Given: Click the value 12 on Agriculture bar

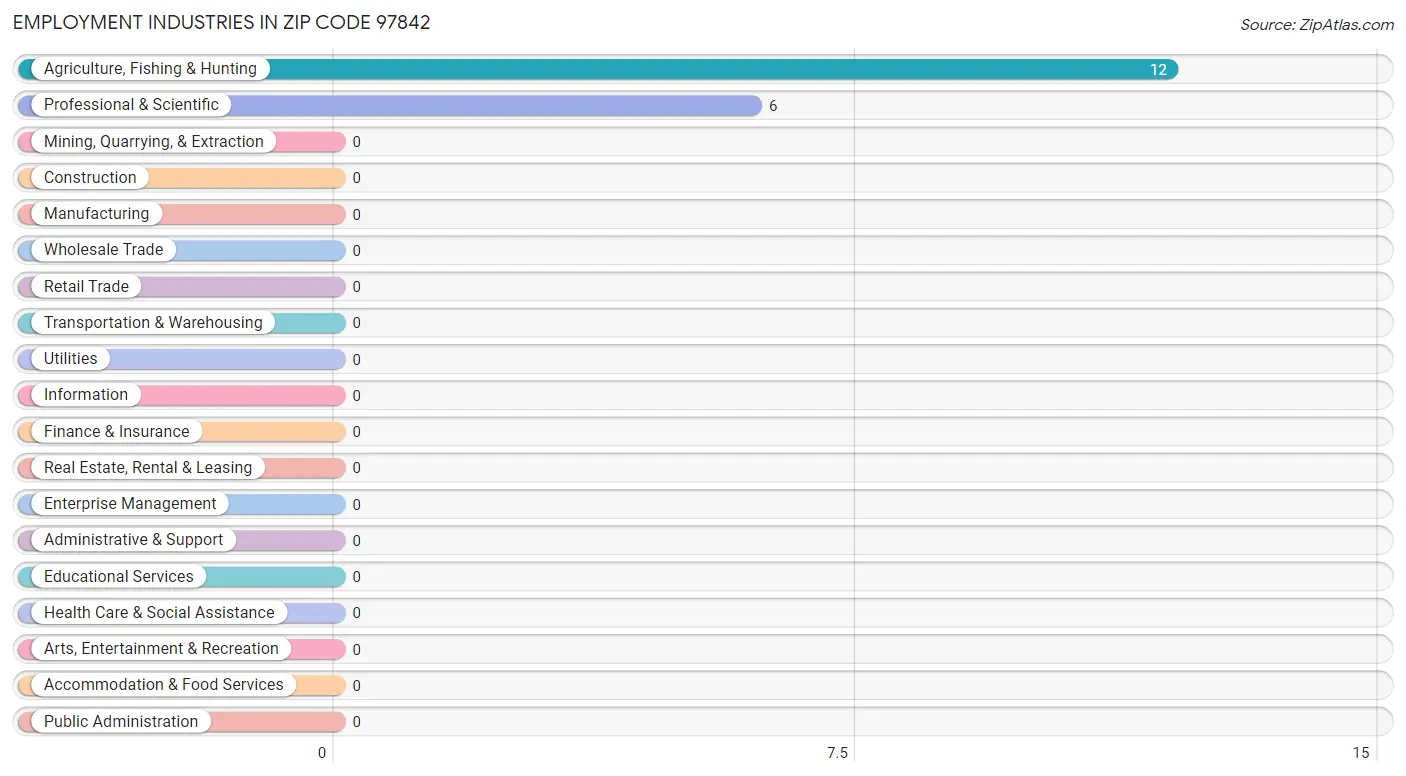Looking at the screenshot, I should point(1158,70).
